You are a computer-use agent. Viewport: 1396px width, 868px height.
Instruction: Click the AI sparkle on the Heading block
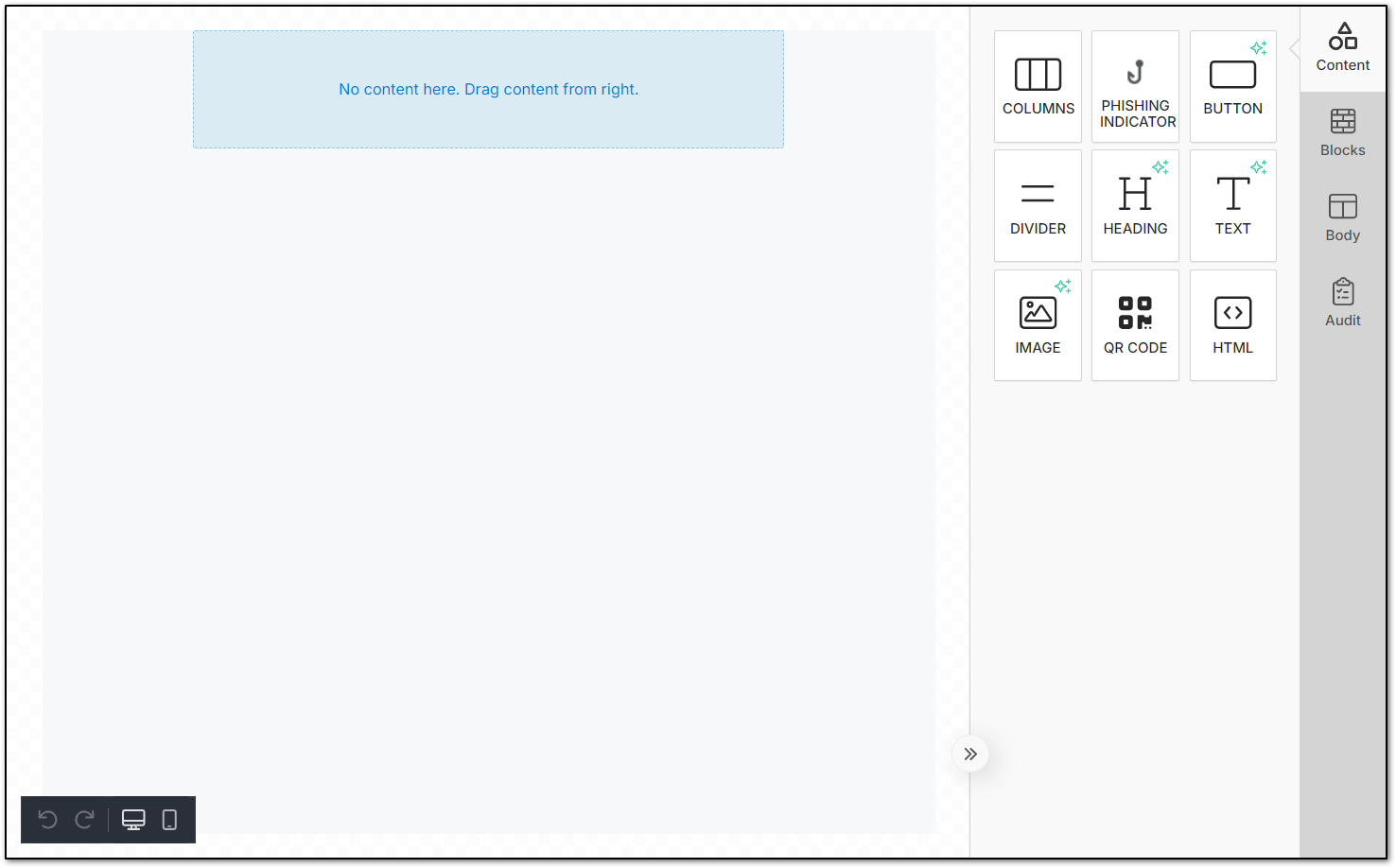click(x=1161, y=167)
